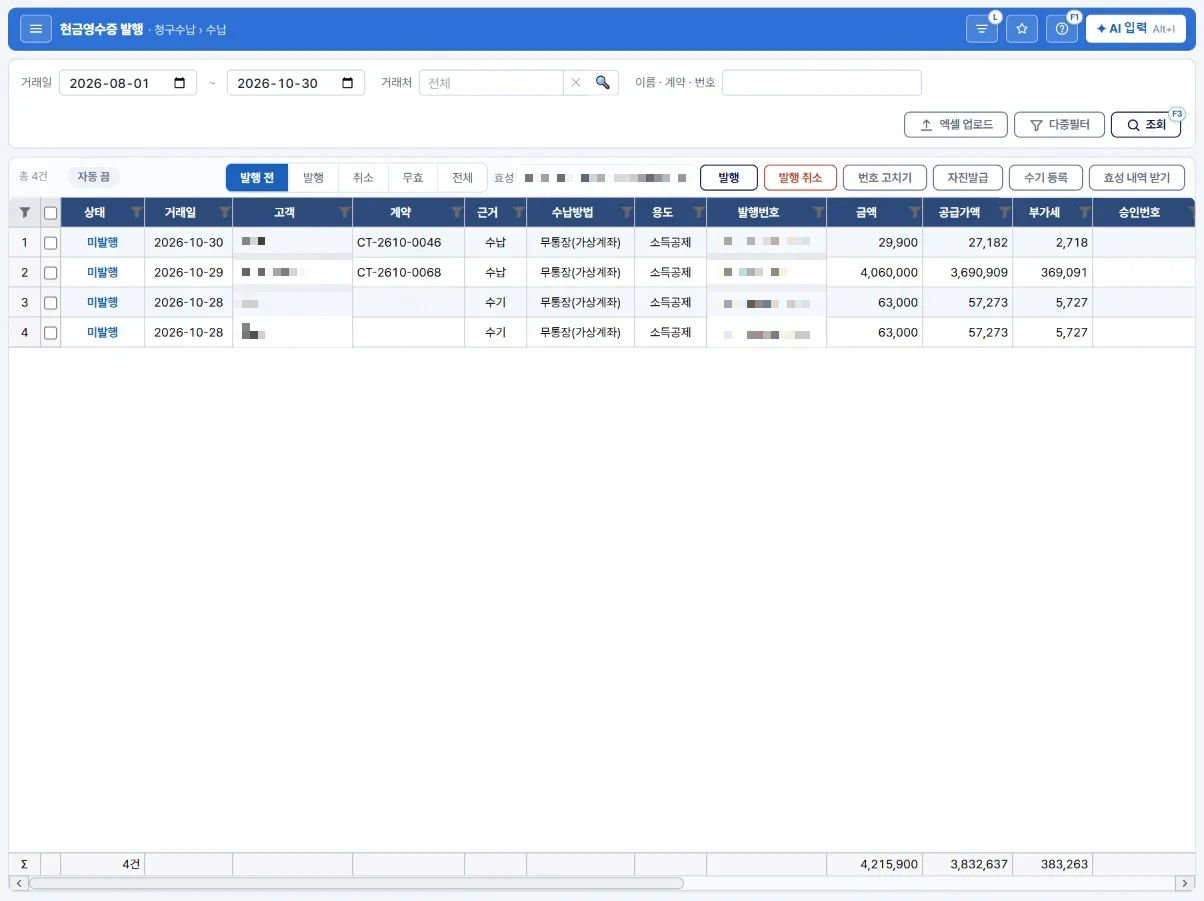Filter the 금액 column via funnel icon

pyautogui.click(x=914, y=212)
